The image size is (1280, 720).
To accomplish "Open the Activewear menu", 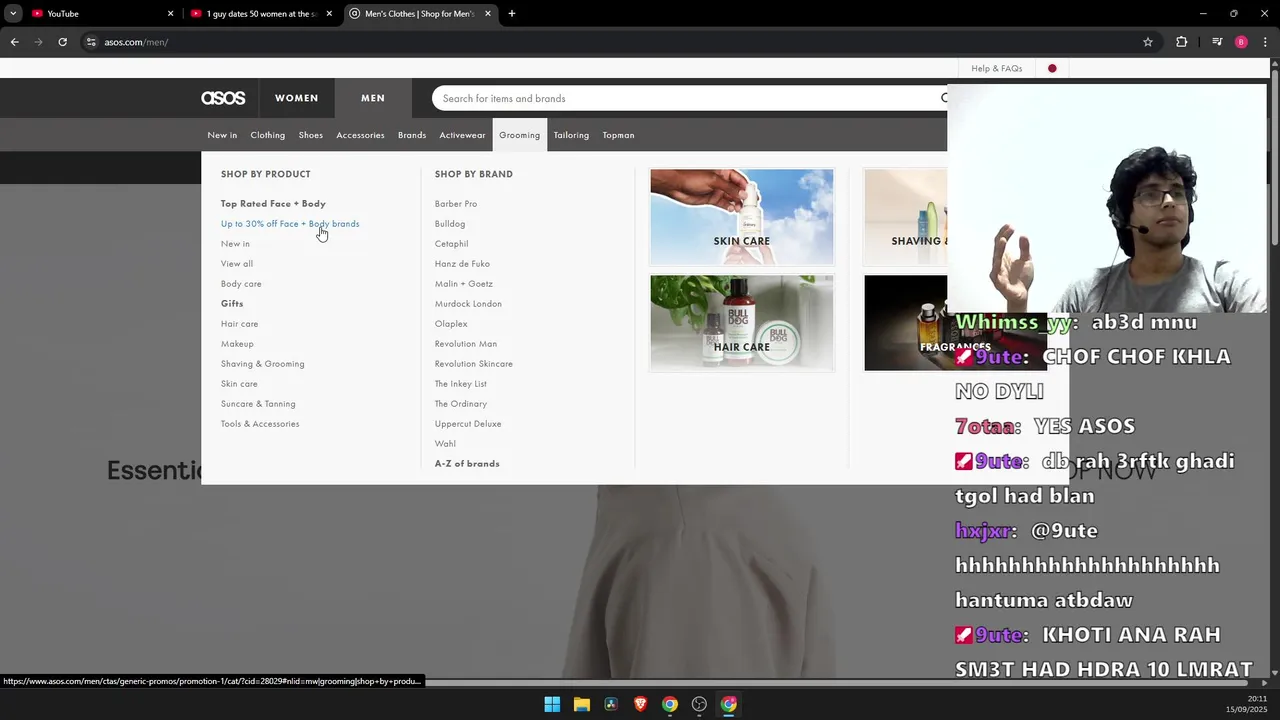I will pyautogui.click(x=462, y=135).
